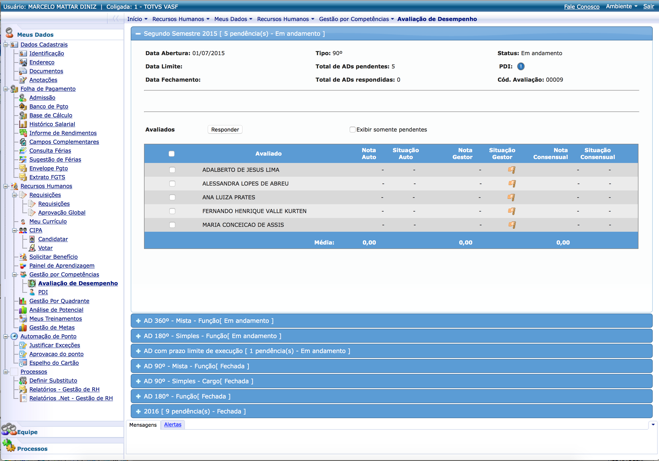Click the Endereço icon in tree
The height and width of the screenshot is (461, 659).
click(x=23, y=62)
